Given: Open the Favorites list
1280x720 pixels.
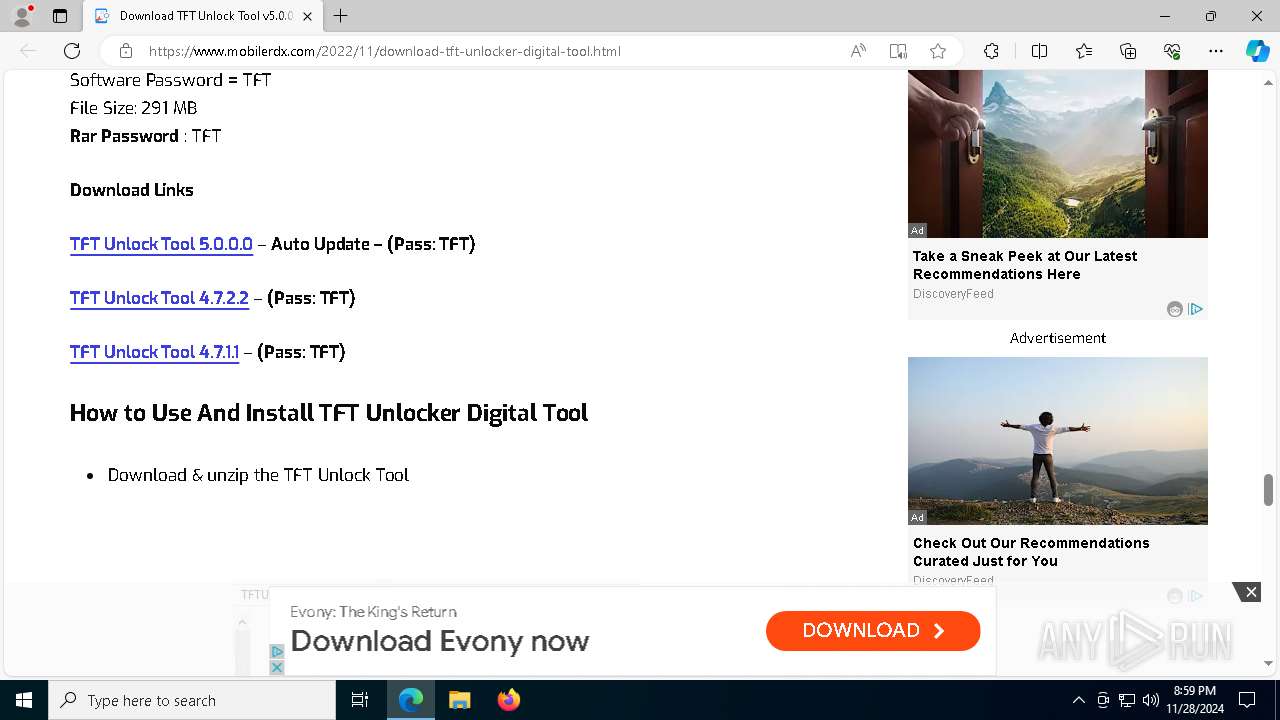Looking at the screenshot, I should pyautogui.click(x=1084, y=51).
